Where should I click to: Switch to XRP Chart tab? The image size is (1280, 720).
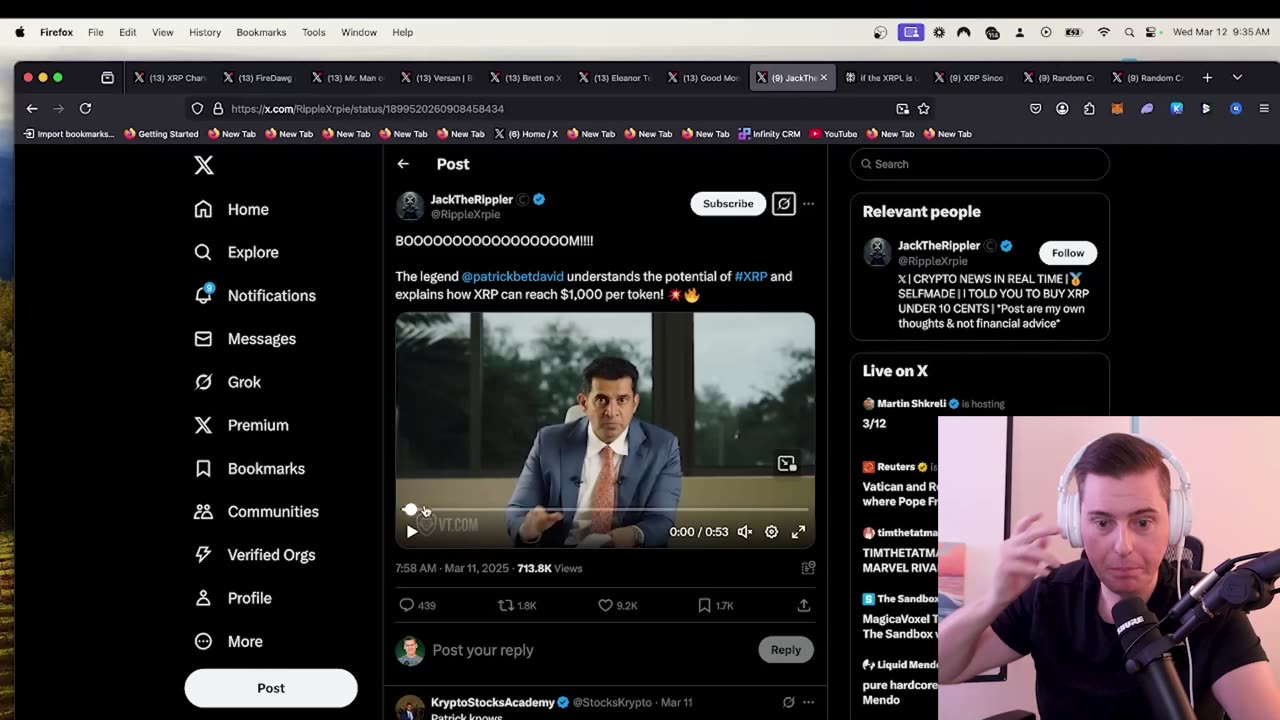click(170, 77)
